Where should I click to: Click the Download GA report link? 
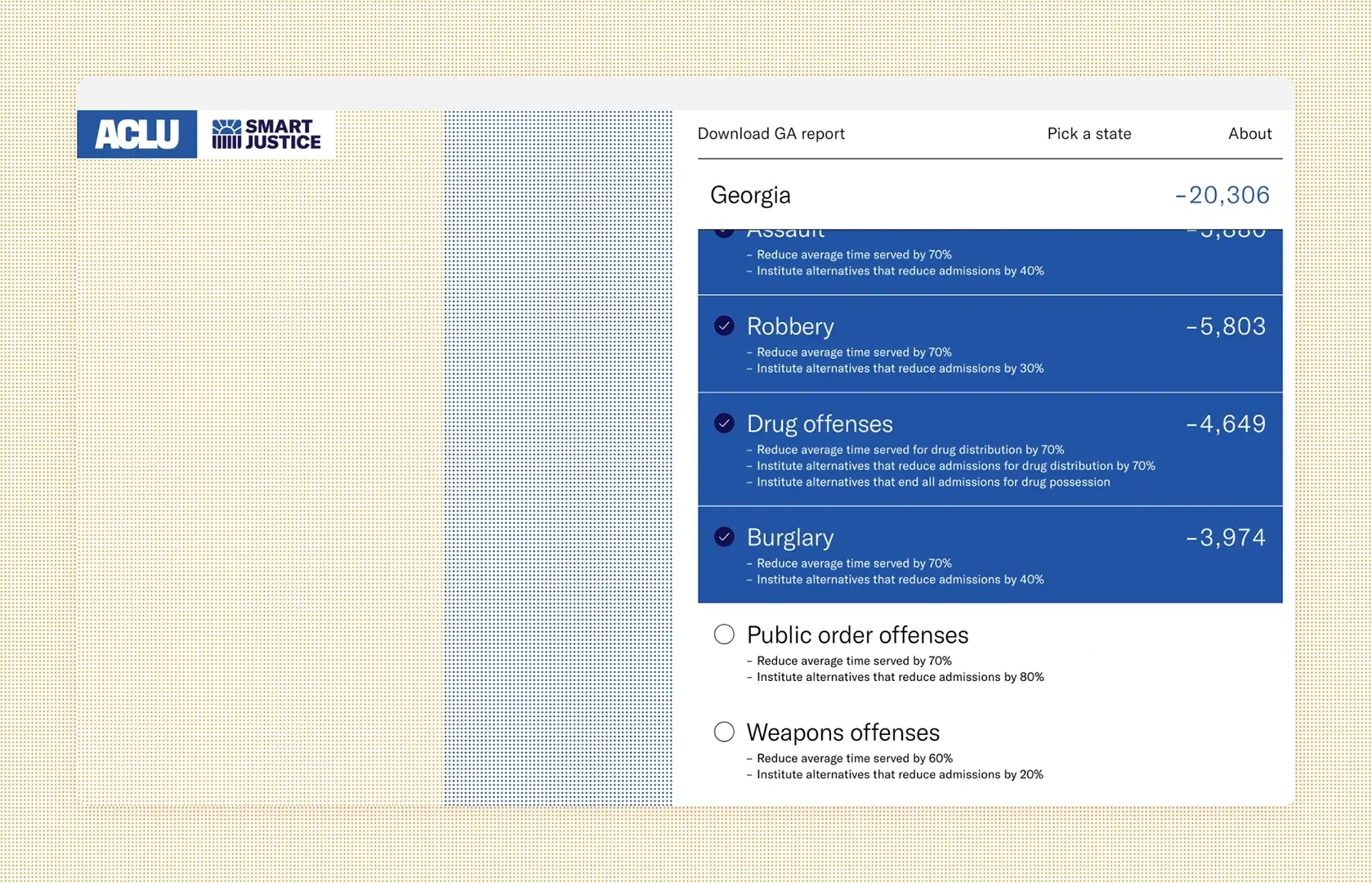coord(771,133)
